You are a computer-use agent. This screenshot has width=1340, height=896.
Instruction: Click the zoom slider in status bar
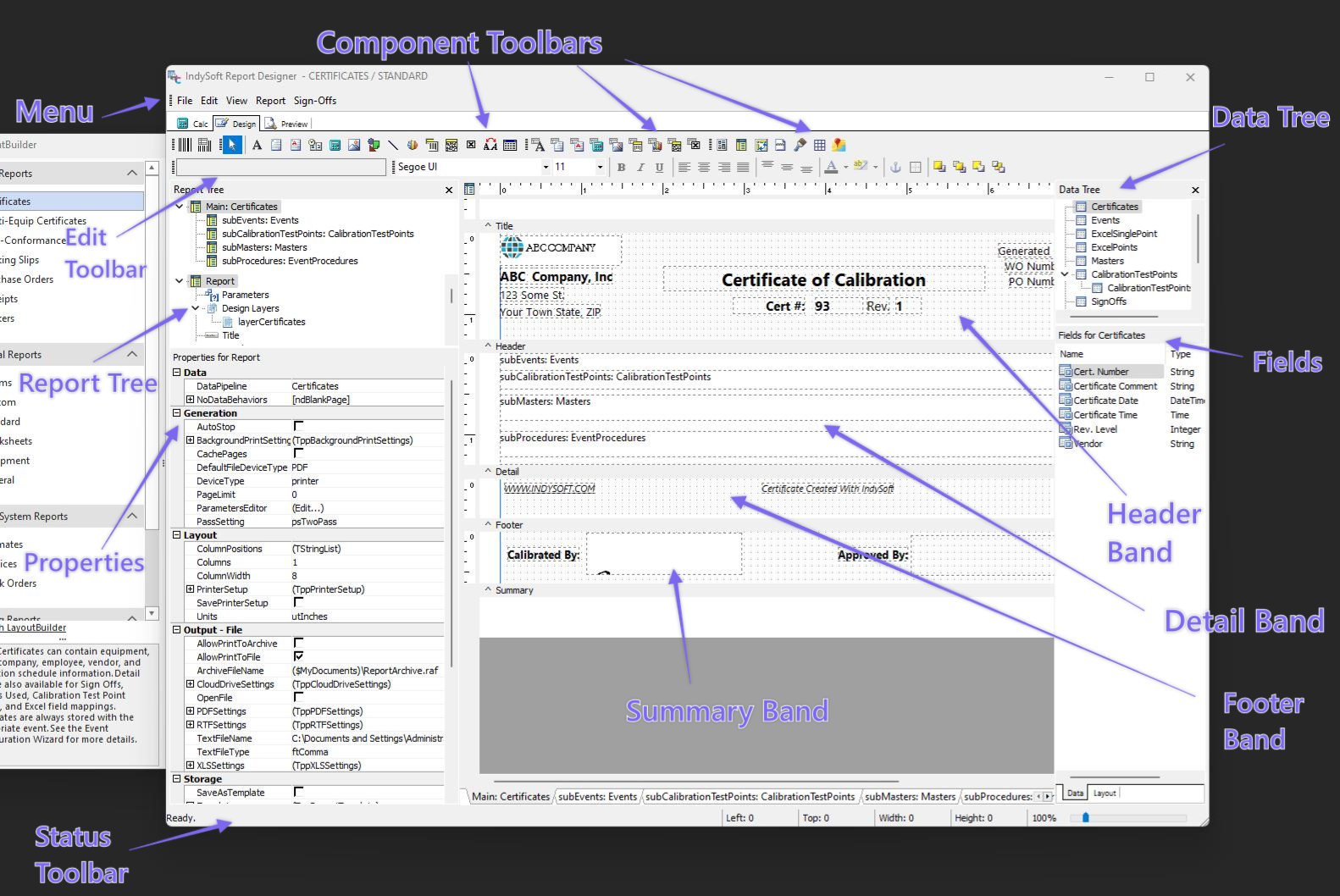tap(1086, 818)
